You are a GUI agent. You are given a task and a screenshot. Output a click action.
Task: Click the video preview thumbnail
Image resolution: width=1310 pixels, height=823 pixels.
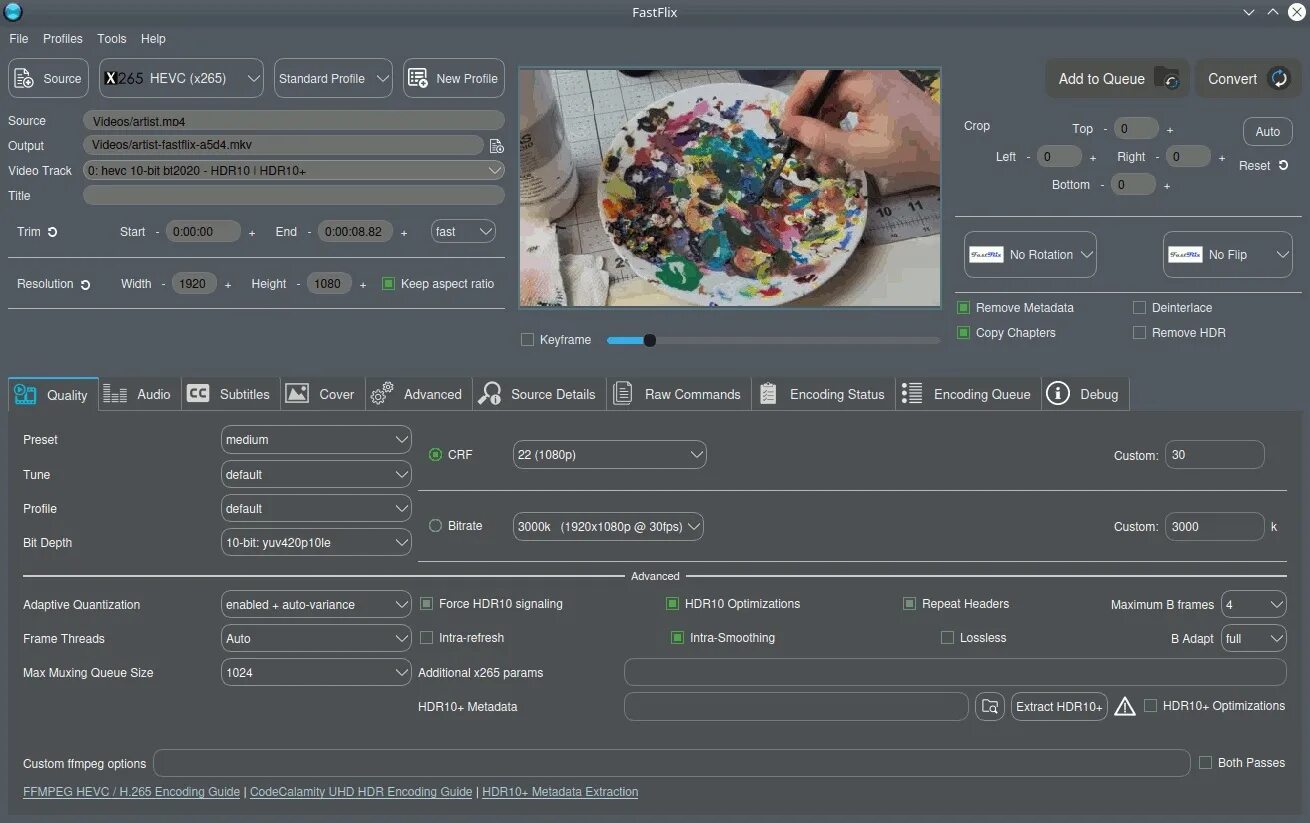pos(730,187)
